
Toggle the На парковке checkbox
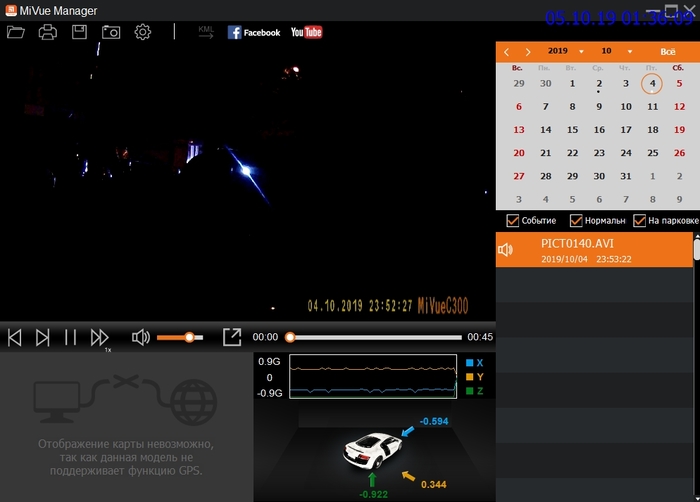[639, 221]
